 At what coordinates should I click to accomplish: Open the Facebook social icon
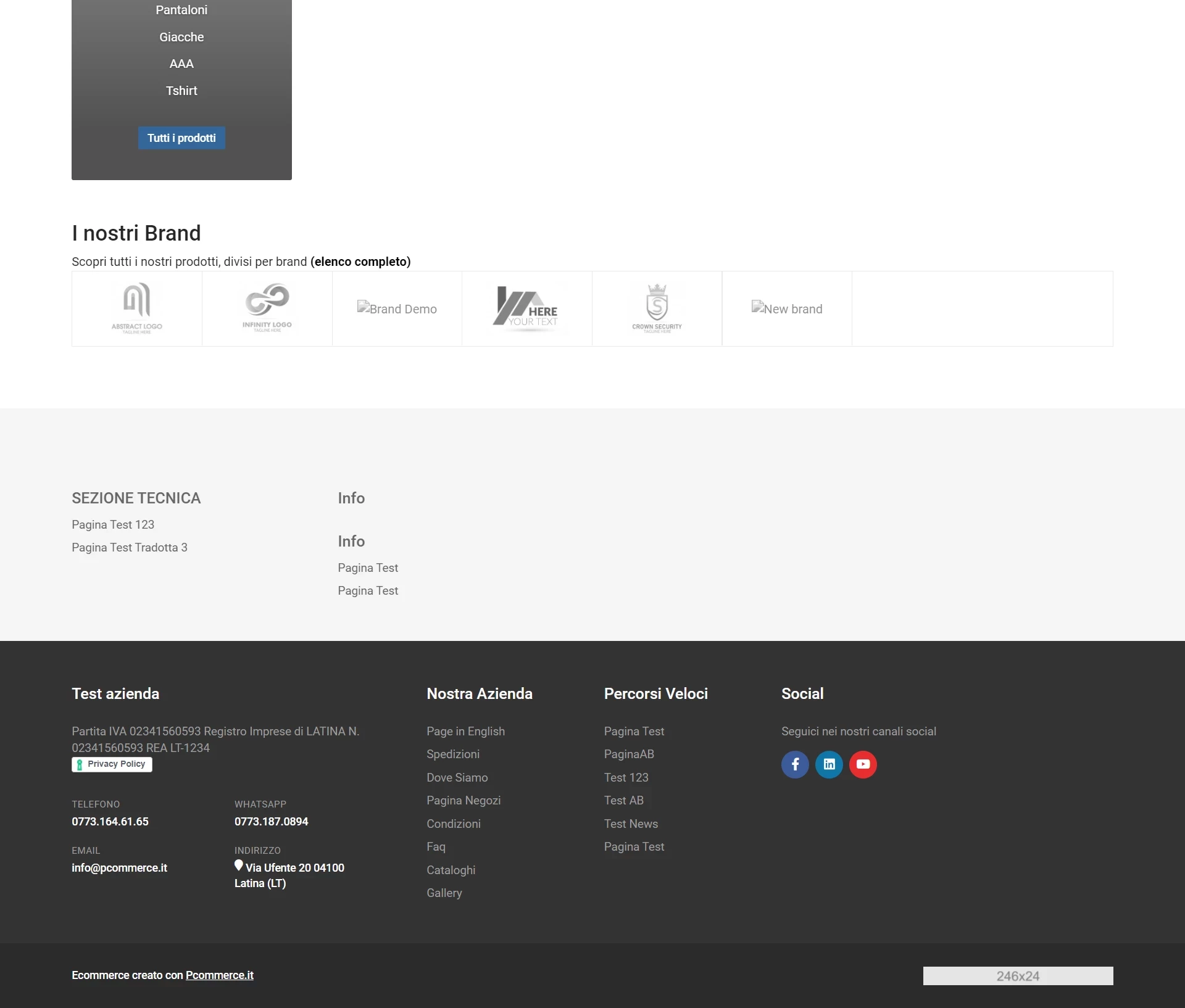pos(795,764)
